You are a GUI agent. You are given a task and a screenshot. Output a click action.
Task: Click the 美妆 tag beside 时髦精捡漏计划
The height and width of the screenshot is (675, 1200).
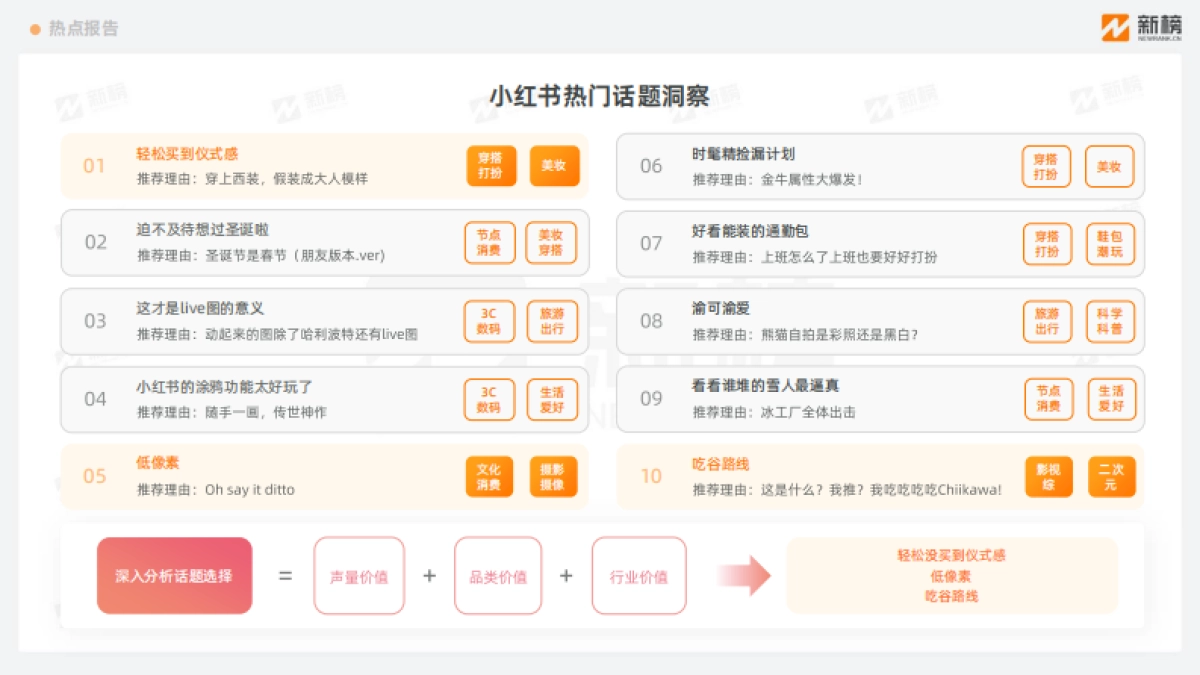point(1110,166)
